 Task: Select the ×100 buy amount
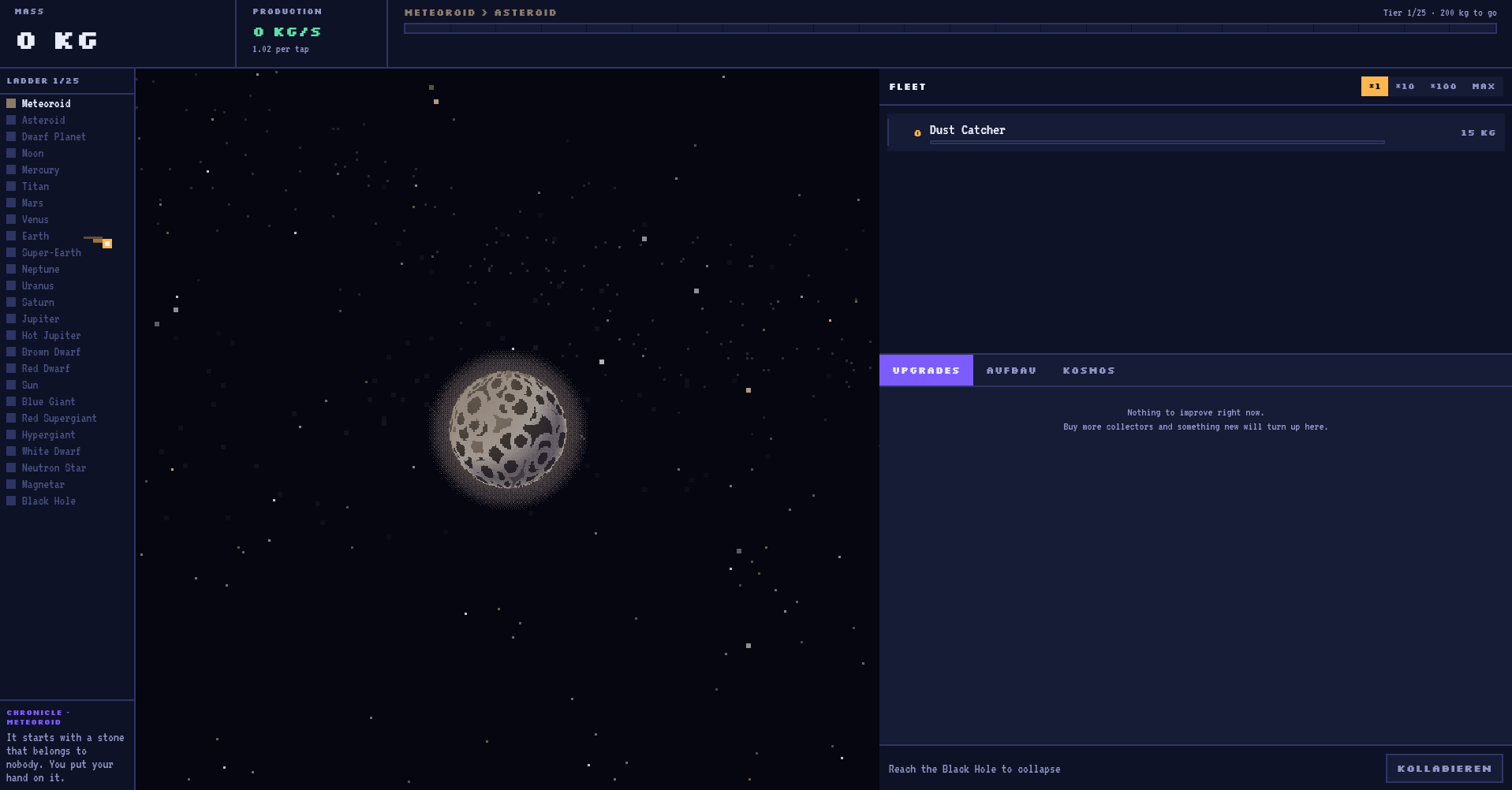1443,86
